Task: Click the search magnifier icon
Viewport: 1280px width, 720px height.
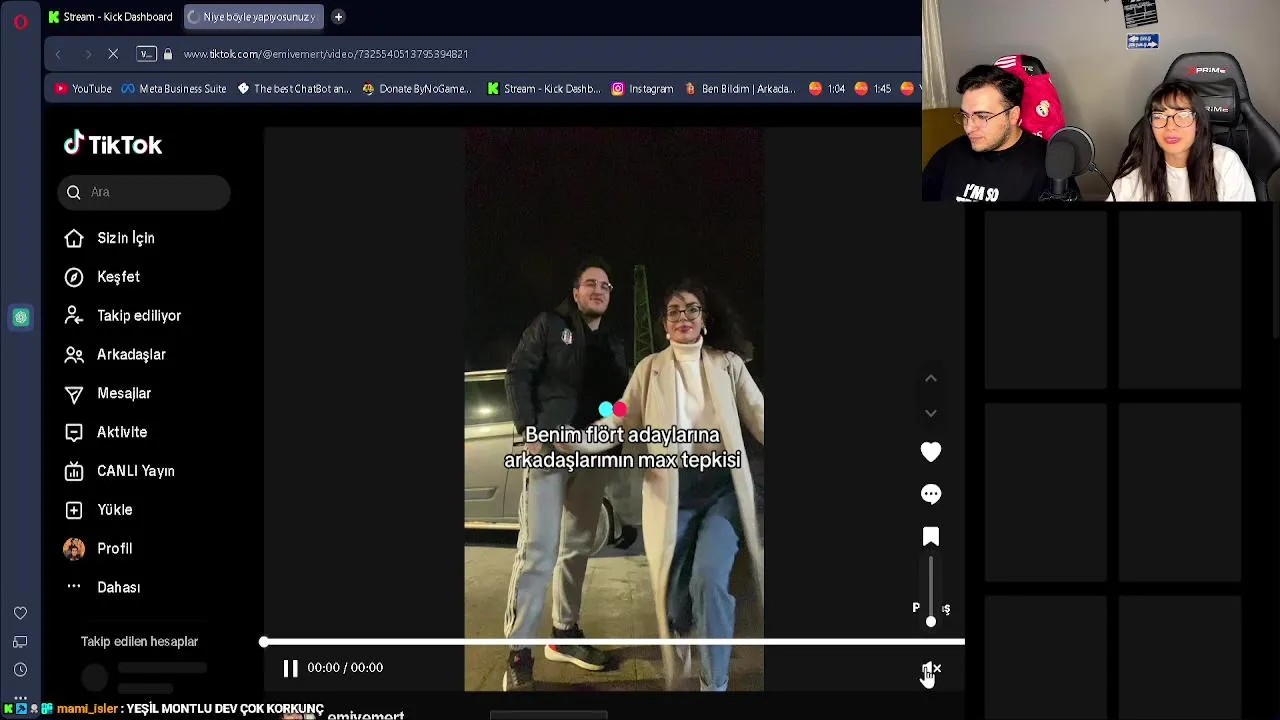Action: pyautogui.click(x=74, y=192)
